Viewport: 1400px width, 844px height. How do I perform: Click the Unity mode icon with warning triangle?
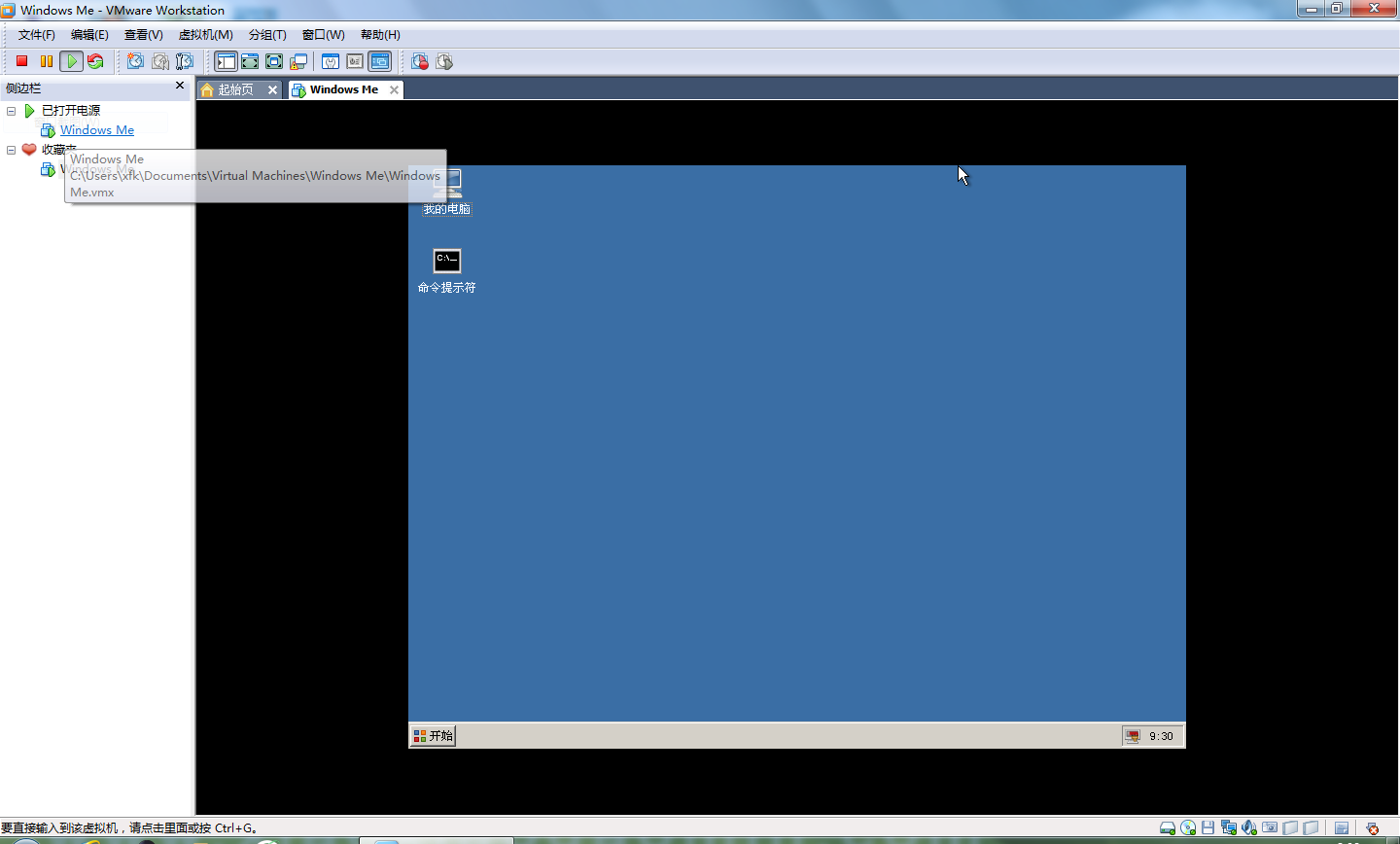[298, 61]
